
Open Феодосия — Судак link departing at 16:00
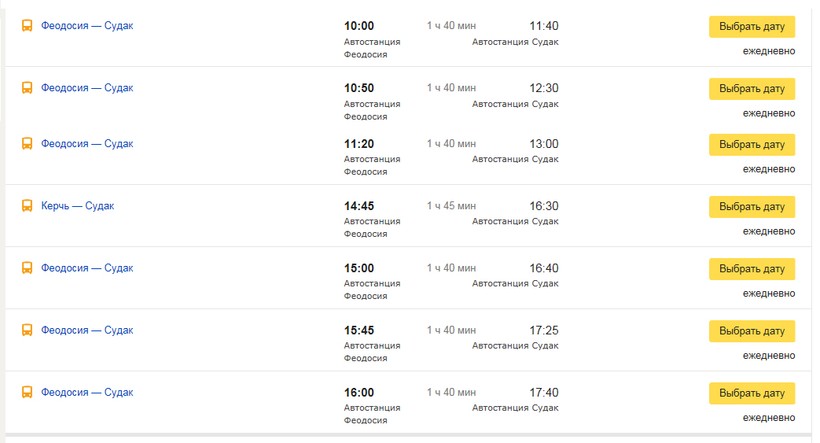[87, 392]
